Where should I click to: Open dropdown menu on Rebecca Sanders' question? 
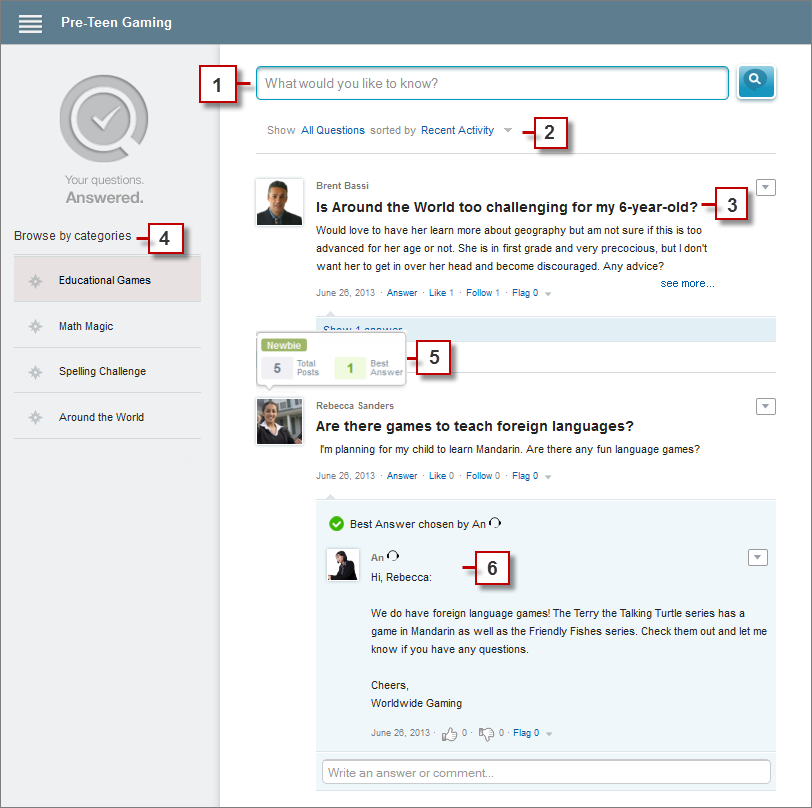click(765, 407)
